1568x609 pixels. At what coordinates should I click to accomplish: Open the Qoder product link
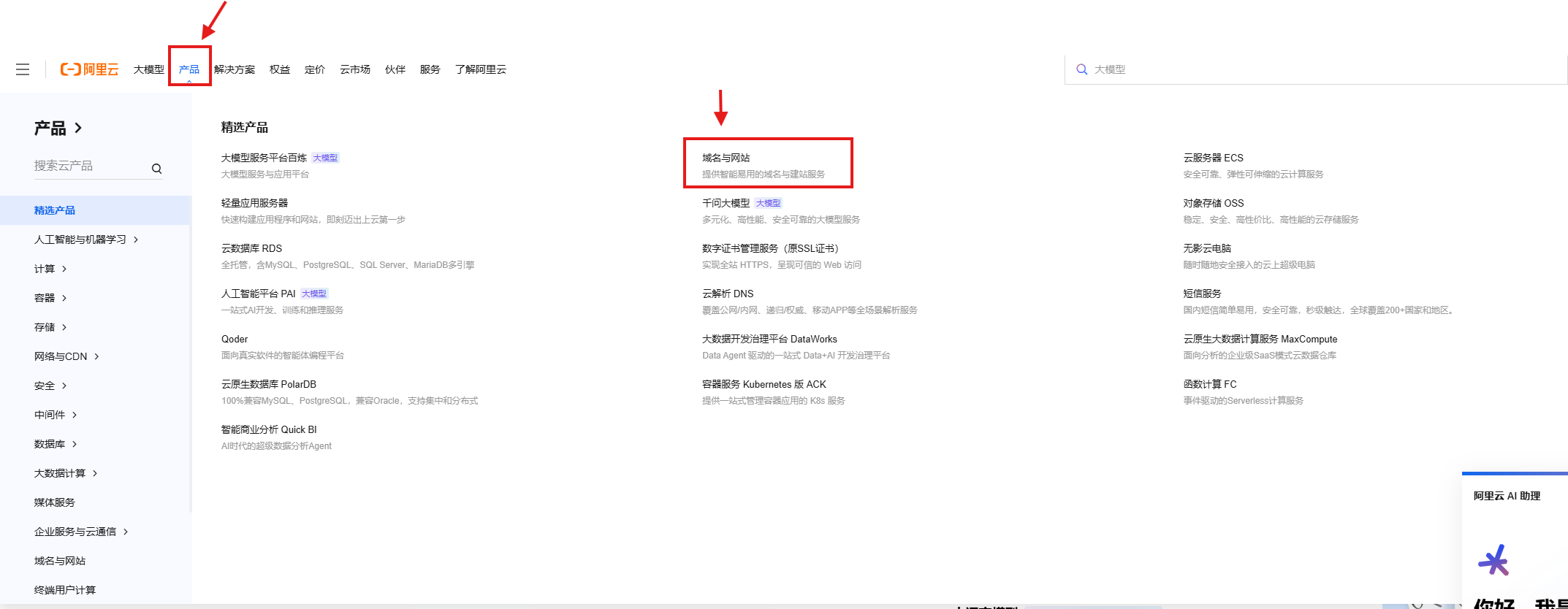(235, 339)
